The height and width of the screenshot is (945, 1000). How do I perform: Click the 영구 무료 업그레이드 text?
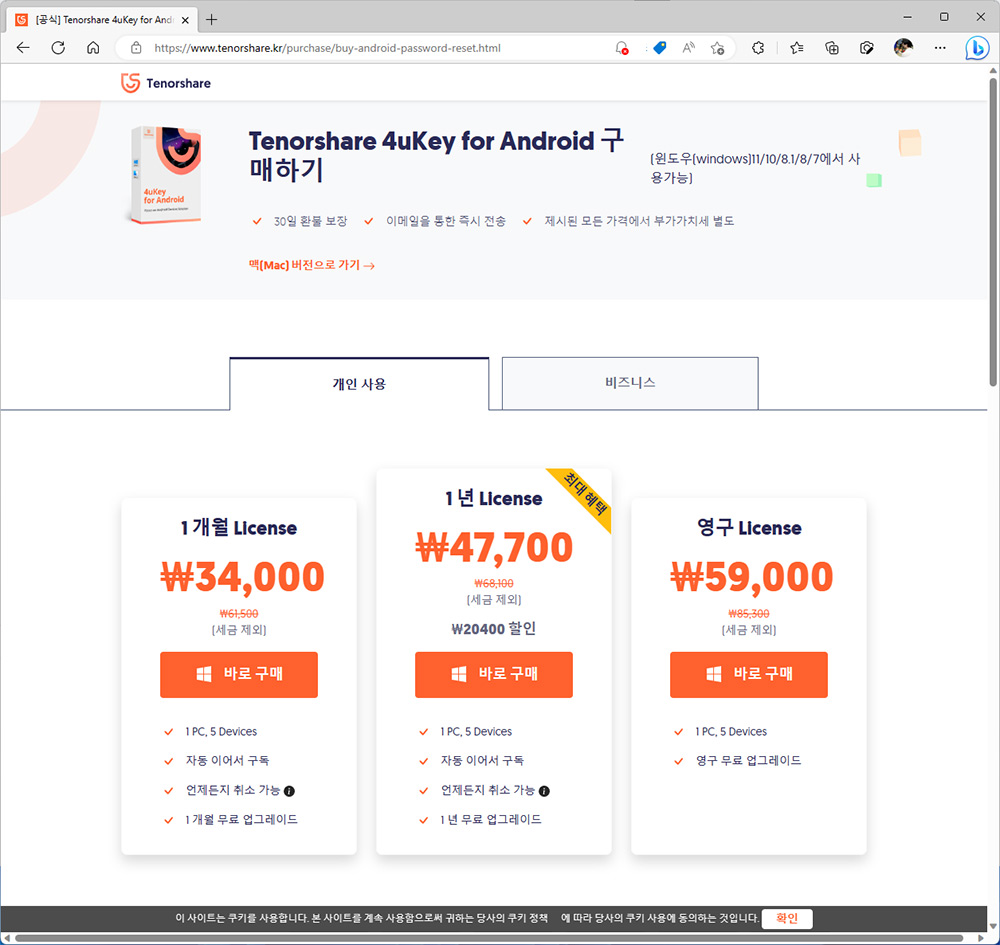pyautogui.click(x=748, y=761)
